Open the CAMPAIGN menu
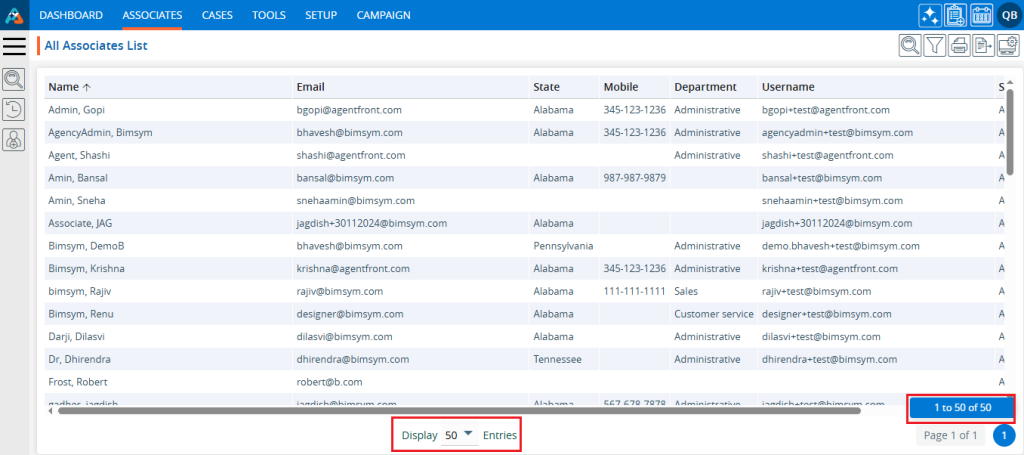The image size is (1024, 455). (x=383, y=15)
